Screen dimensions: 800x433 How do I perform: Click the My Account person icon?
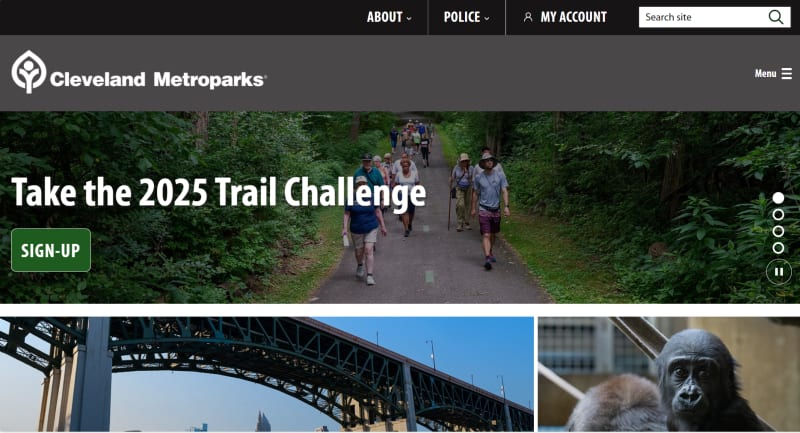(x=528, y=17)
